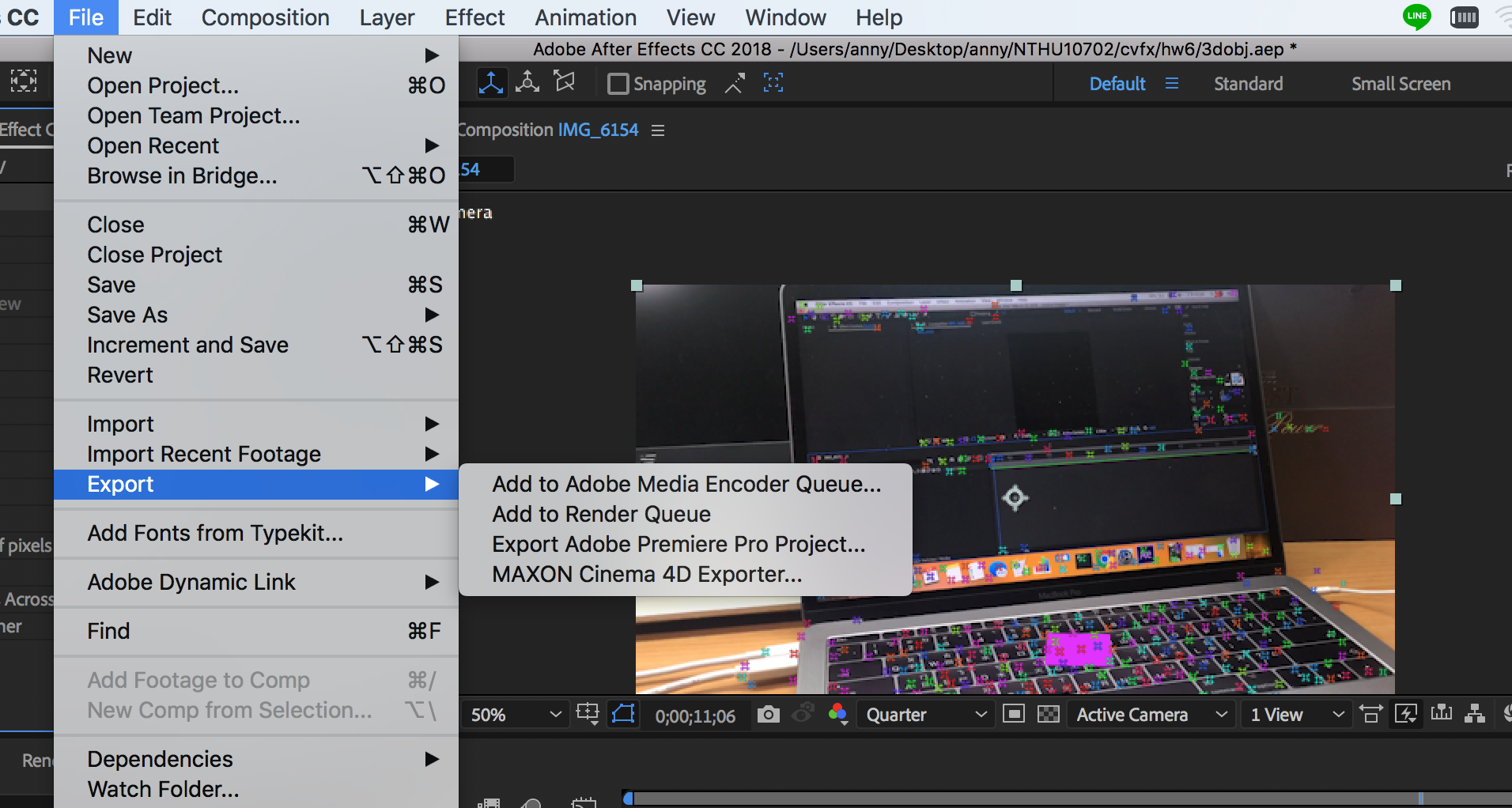Open the Effect menu
This screenshot has height=808, width=1512.
pyautogui.click(x=474, y=17)
